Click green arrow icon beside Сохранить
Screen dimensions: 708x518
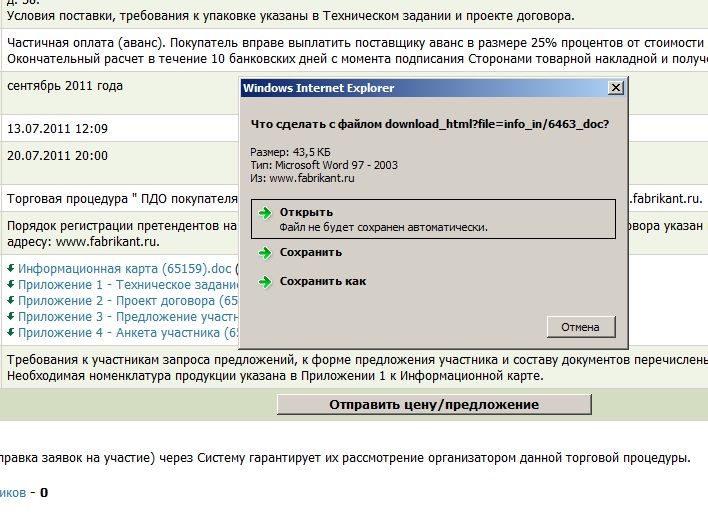(265, 253)
